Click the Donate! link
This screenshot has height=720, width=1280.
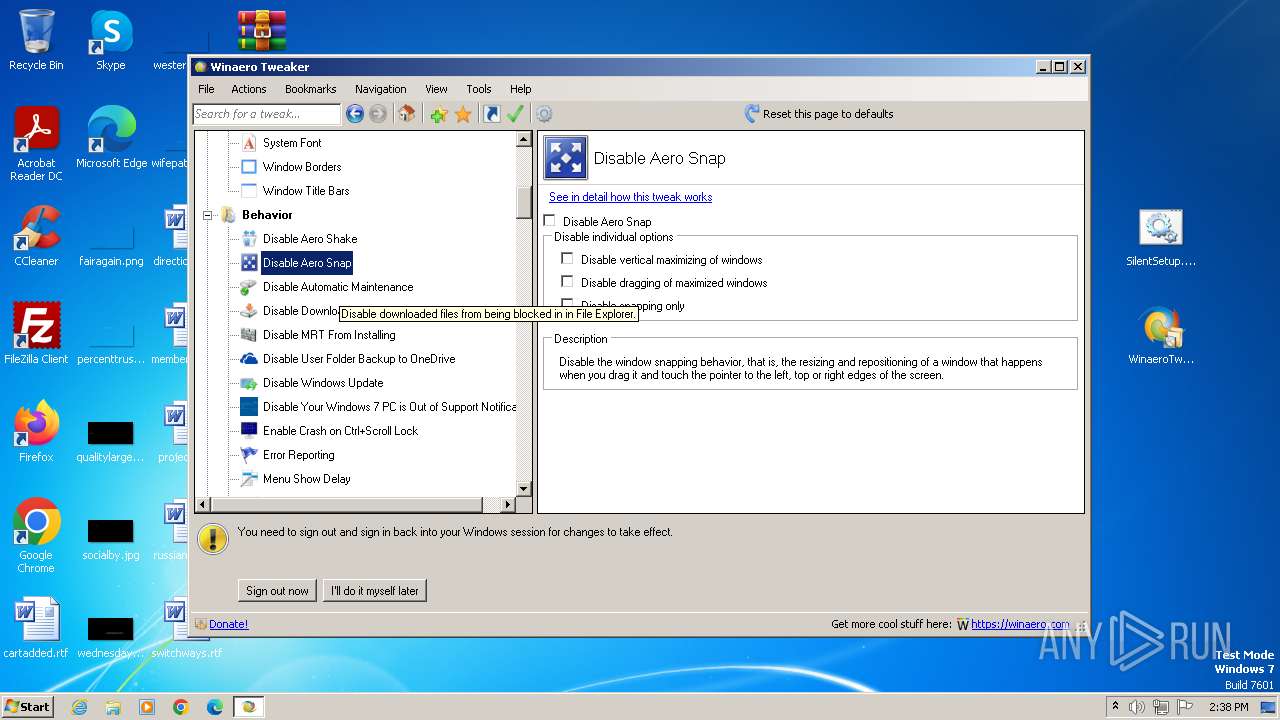coord(228,624)
